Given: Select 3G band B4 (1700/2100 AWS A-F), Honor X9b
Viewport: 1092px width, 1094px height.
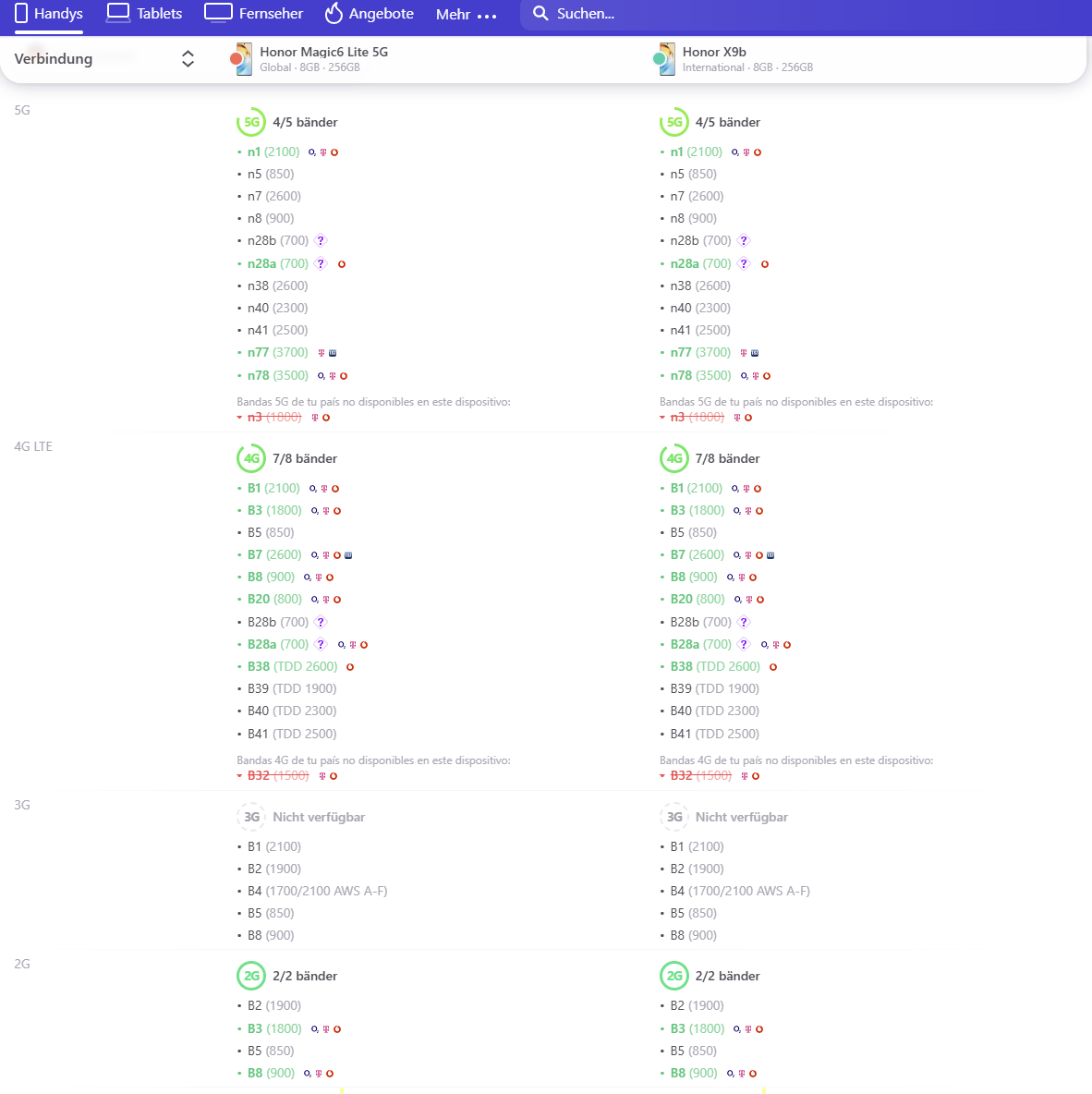Looking at the screenshot, I should (740, 891).
